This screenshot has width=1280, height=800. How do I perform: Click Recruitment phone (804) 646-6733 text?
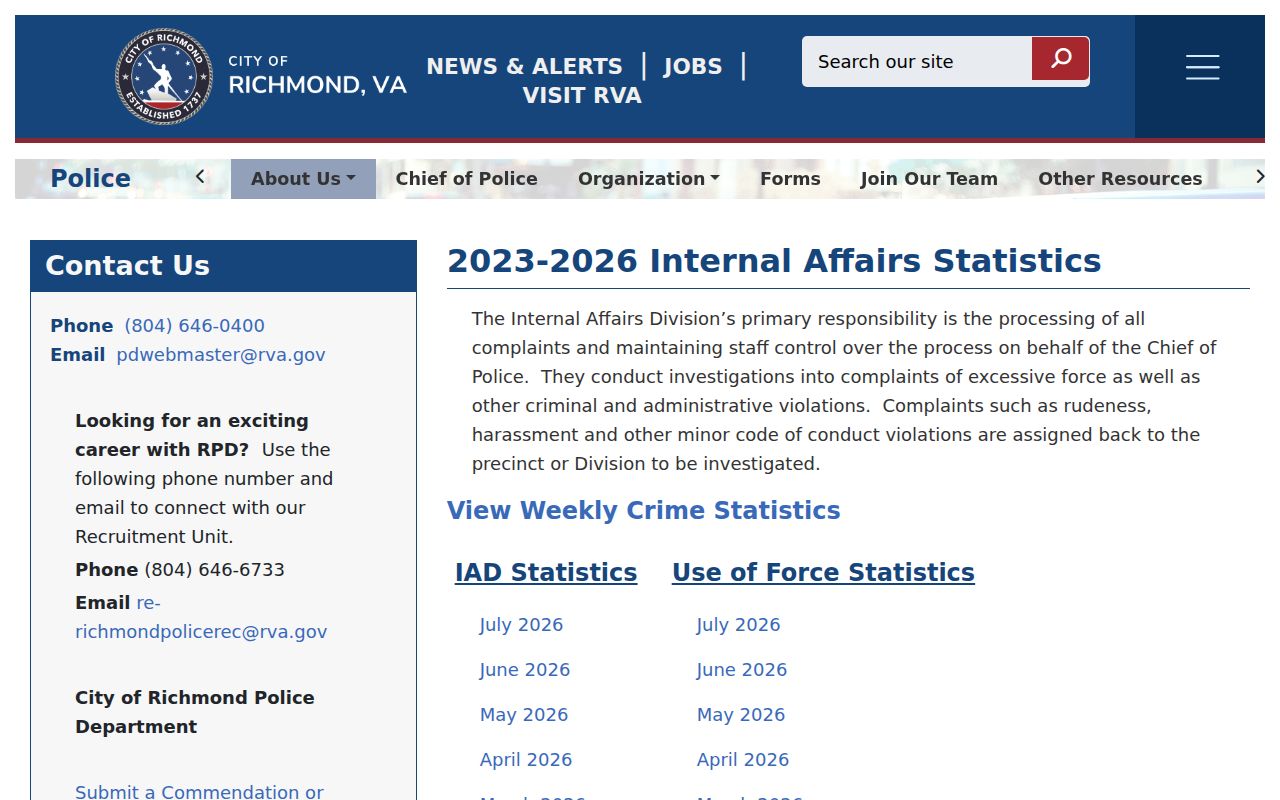pos(214,569)
